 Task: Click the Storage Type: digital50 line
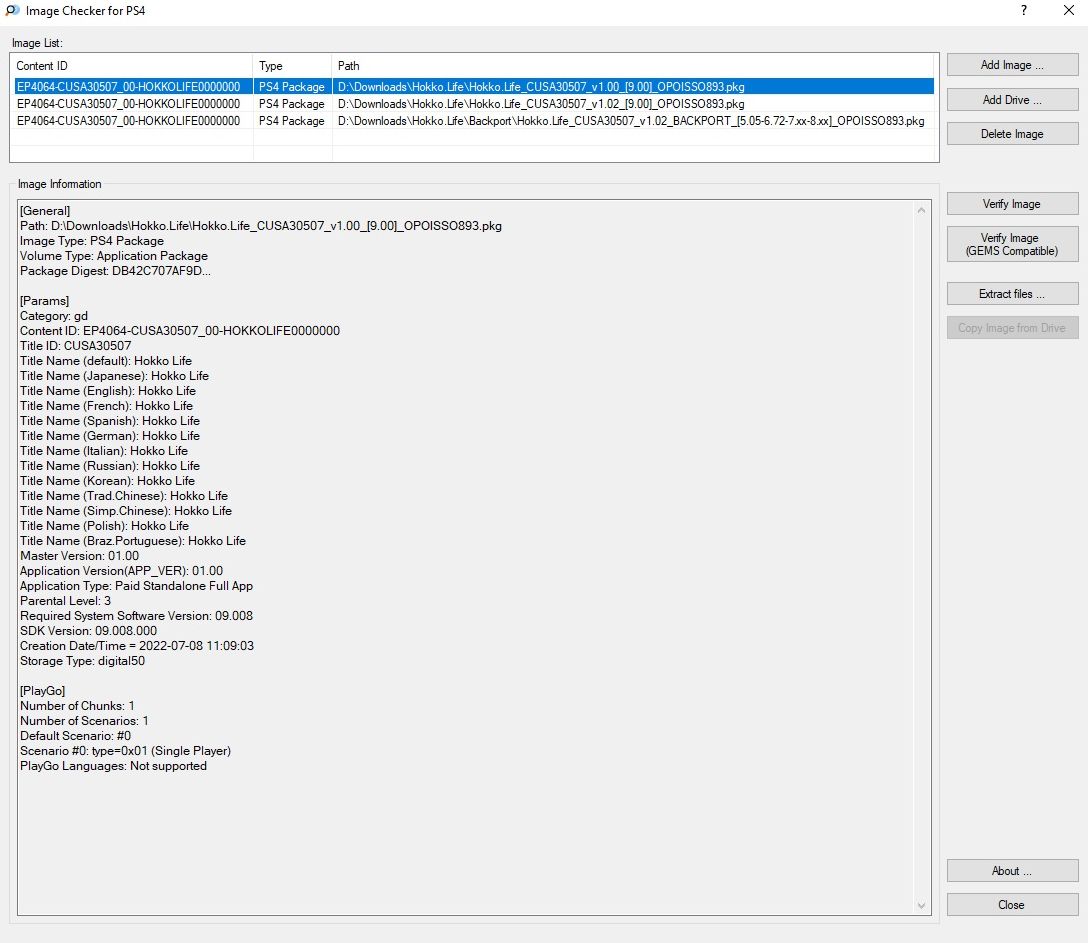[83, 661]
